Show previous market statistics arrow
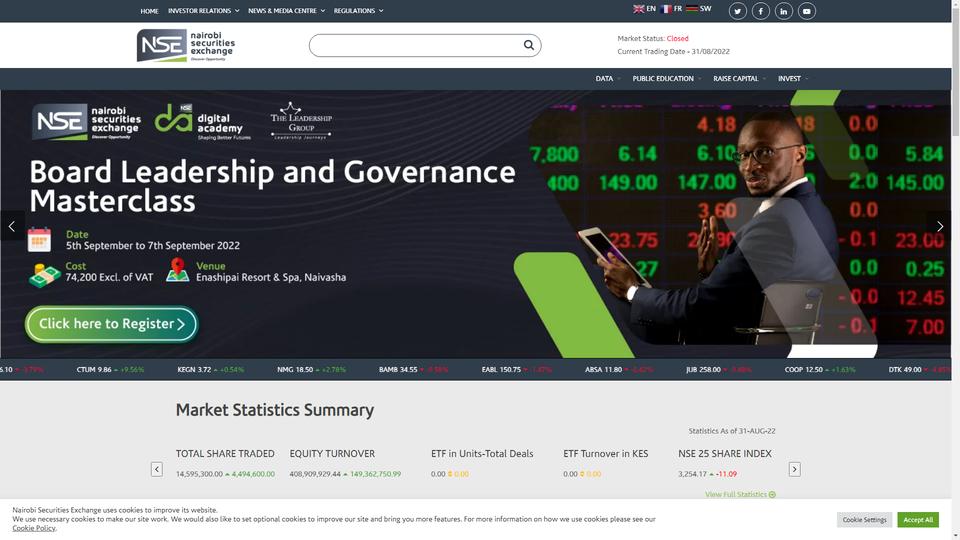 pos(157,469)
